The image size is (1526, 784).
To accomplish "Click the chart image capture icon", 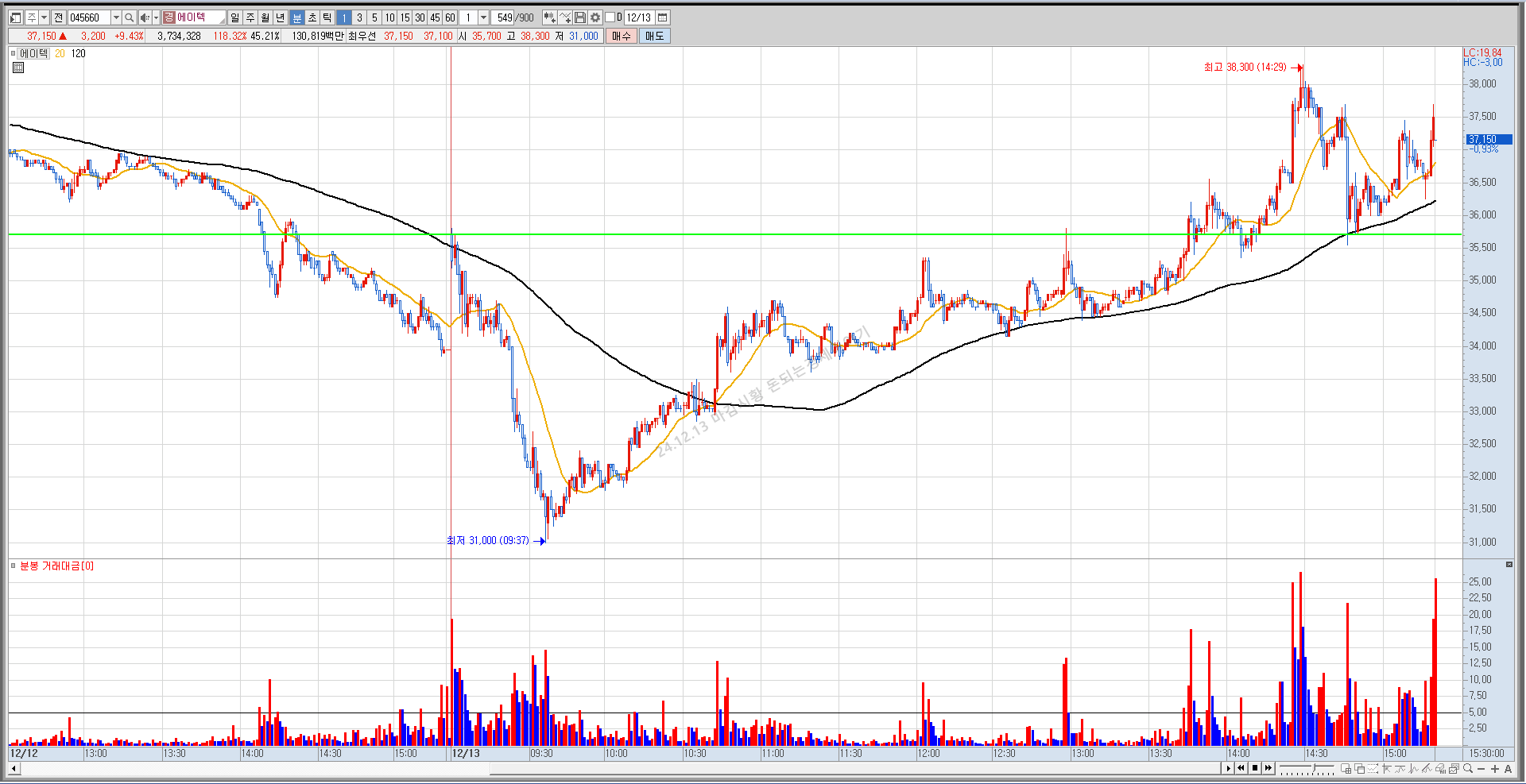I will click(x=1454, y=769).
